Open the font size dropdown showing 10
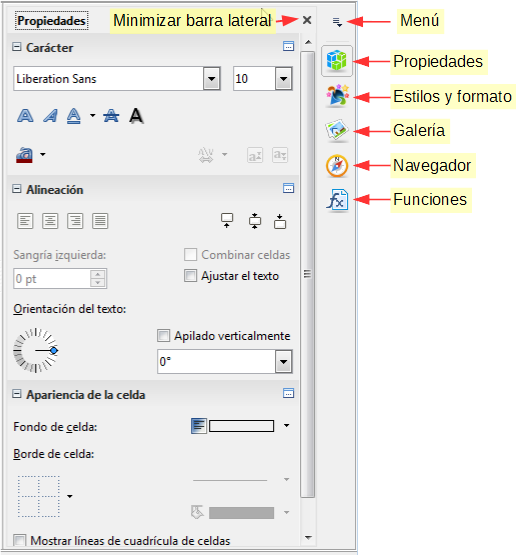The image size is (516, 555). pos(283,79)
